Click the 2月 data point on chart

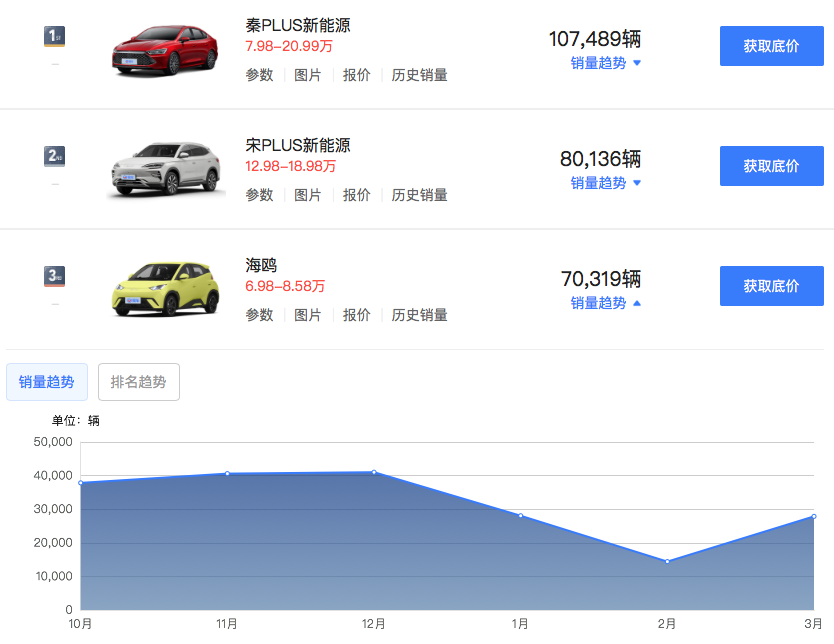[x=667, y=561]
